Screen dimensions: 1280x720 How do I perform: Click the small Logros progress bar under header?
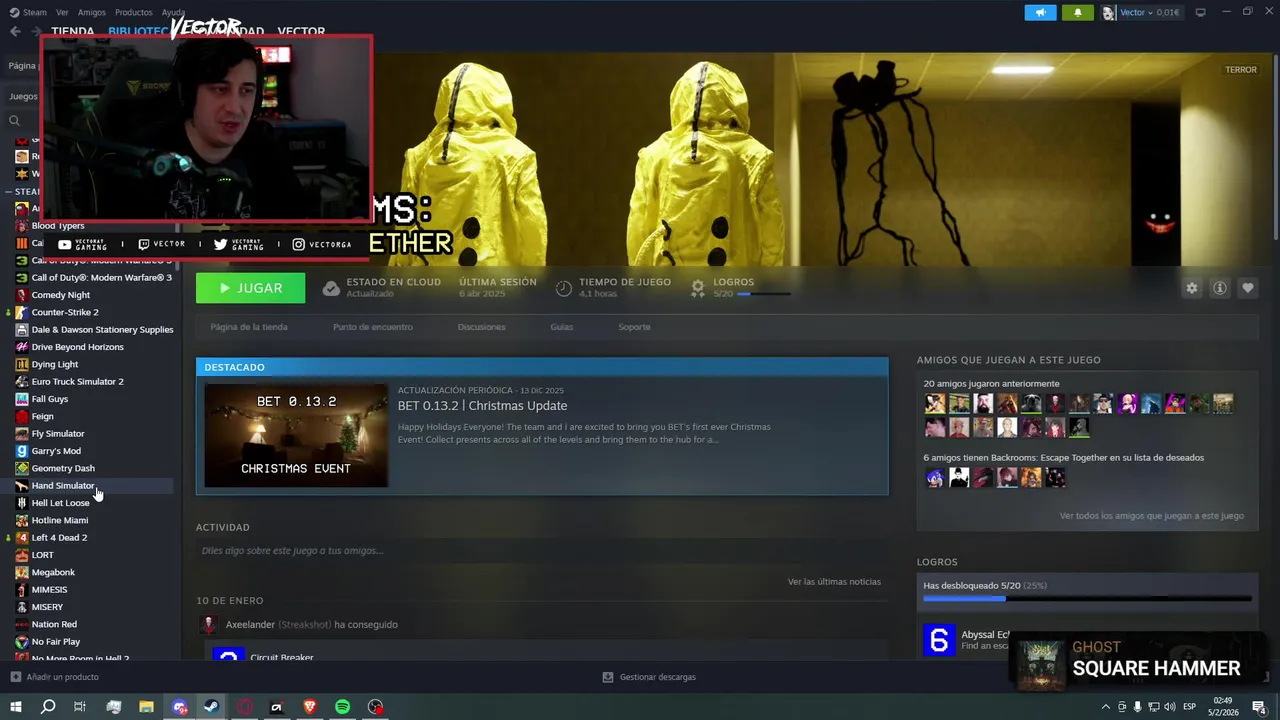pyautogui.click(x=763, y=294)
